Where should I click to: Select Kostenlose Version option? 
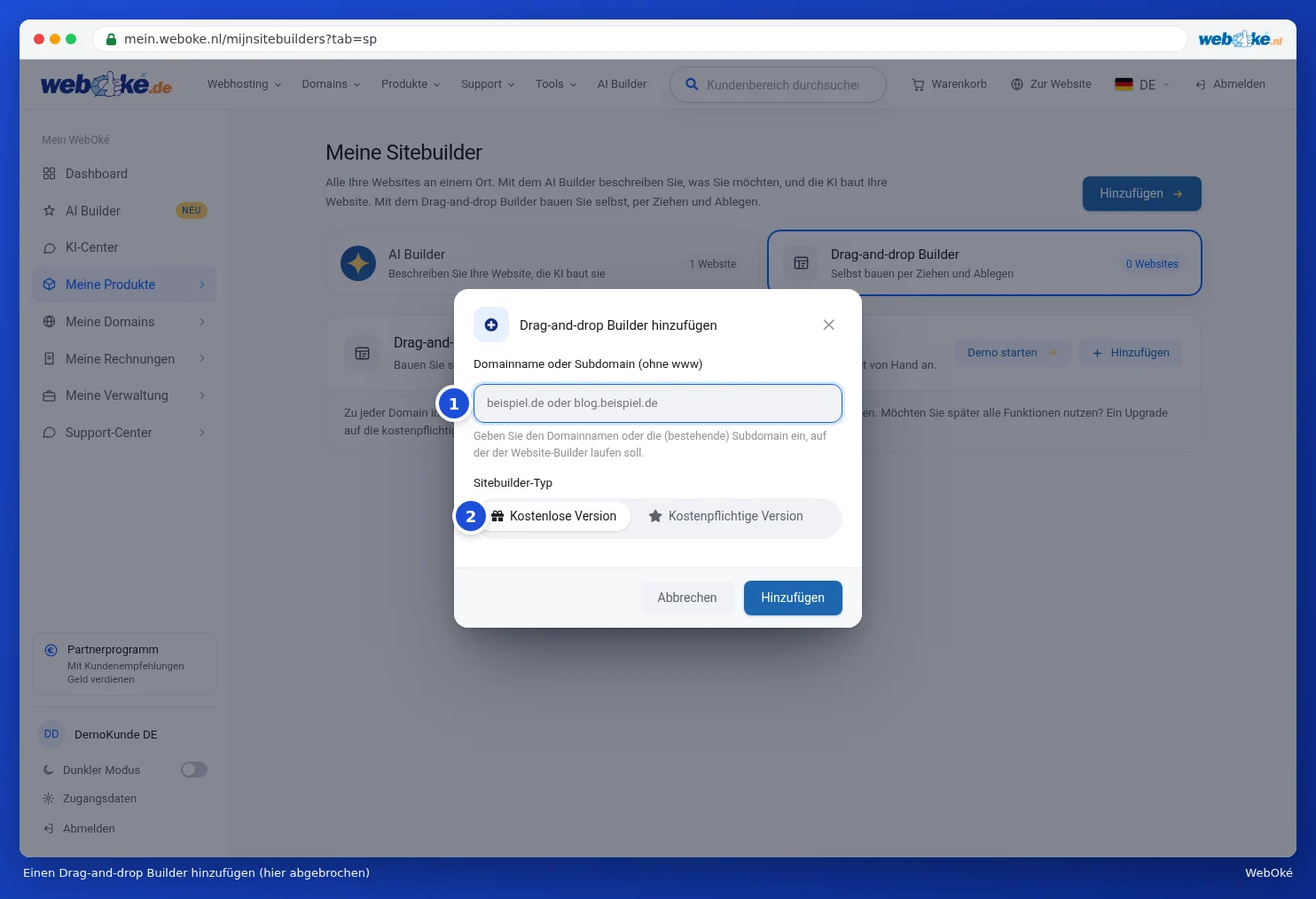click(554, 516)
